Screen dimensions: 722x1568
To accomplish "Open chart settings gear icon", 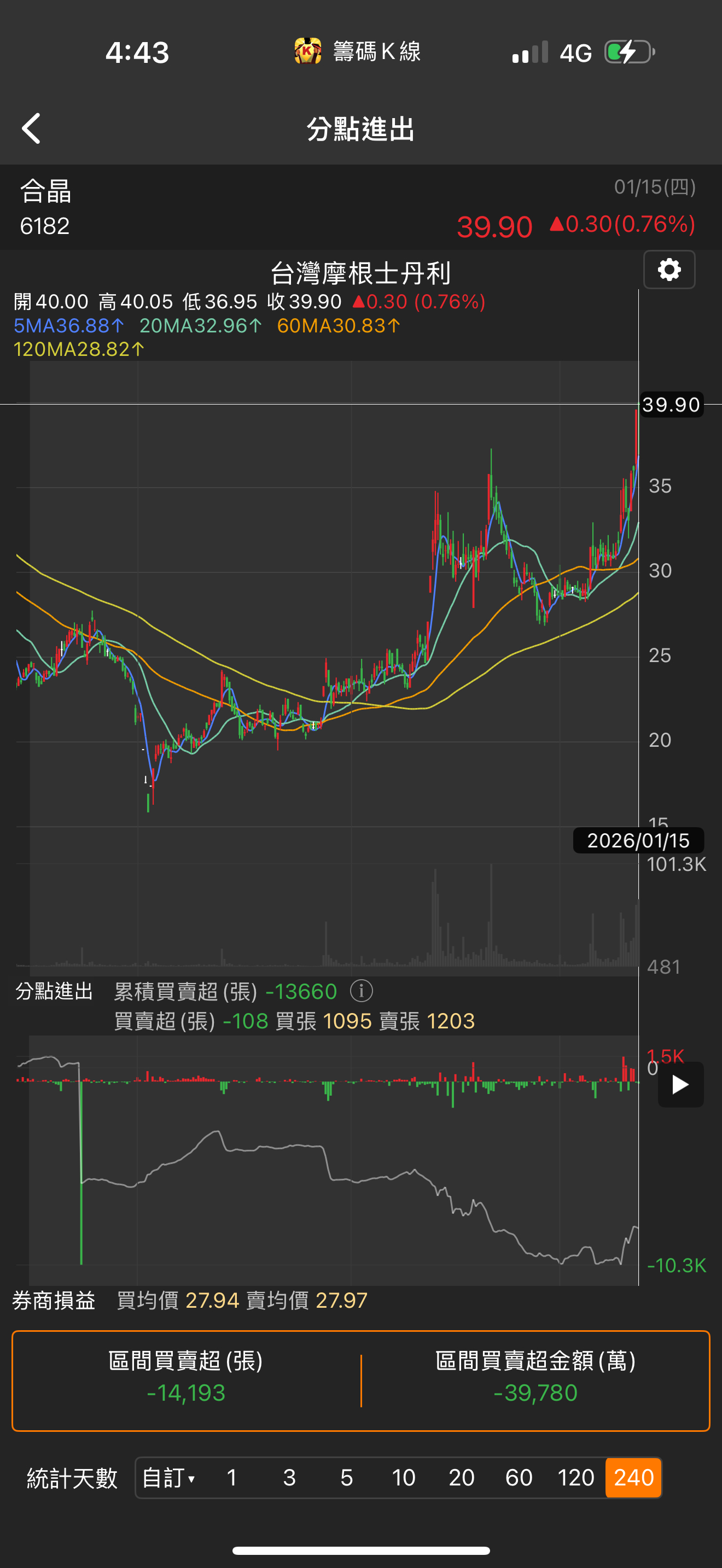I will 669,270.
